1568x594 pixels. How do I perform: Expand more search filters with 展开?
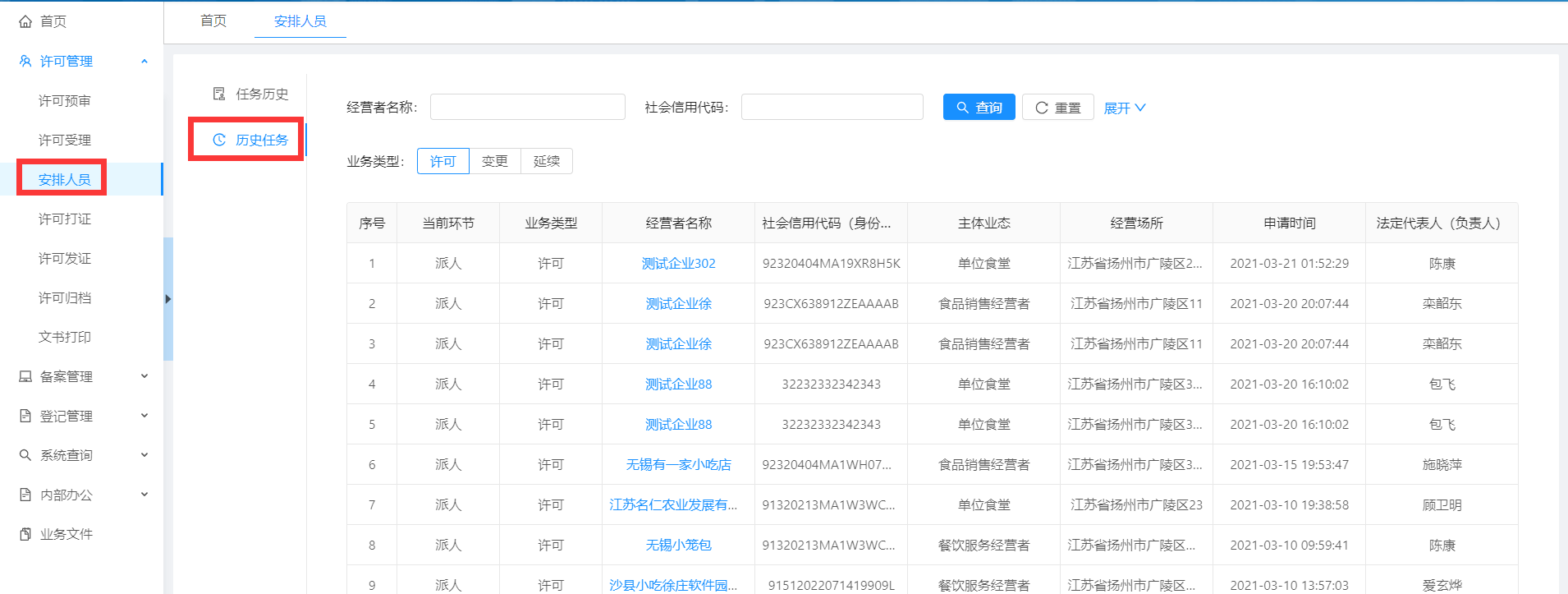[1124, 108]
